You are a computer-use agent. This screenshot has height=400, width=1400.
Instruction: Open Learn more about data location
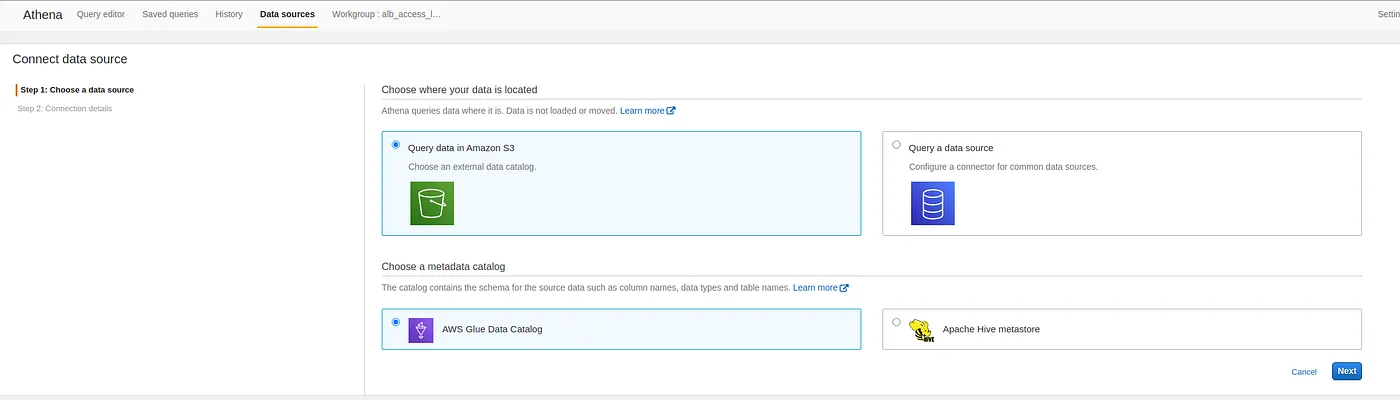pyautogui.click(x=642, y=111)
